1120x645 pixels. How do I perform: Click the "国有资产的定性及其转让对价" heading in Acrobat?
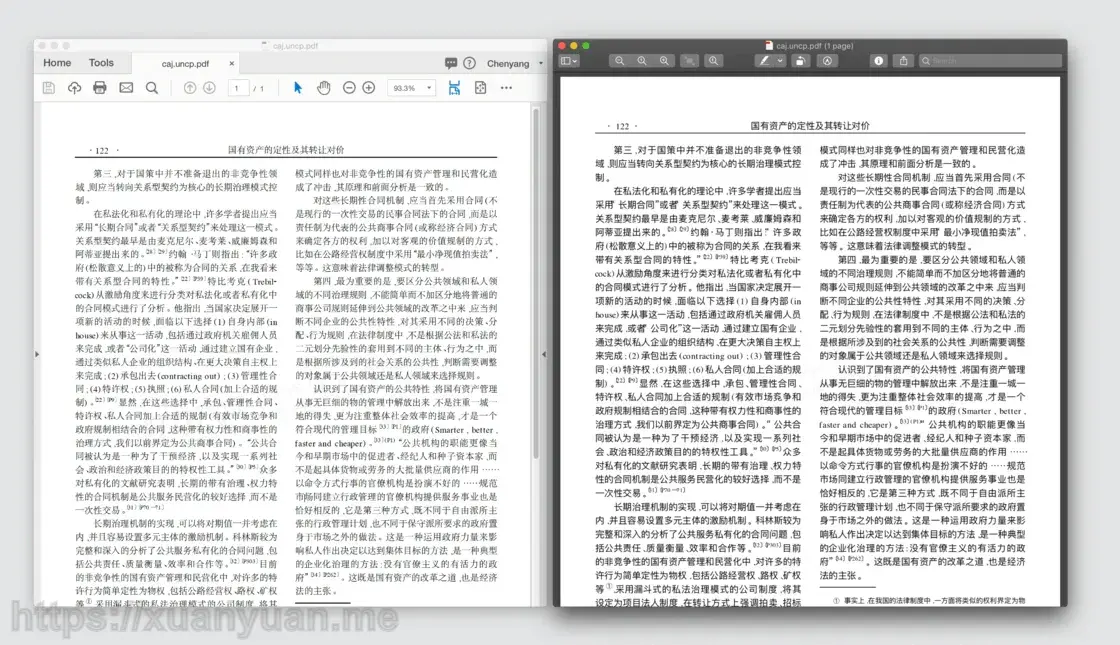coord(286,149)
